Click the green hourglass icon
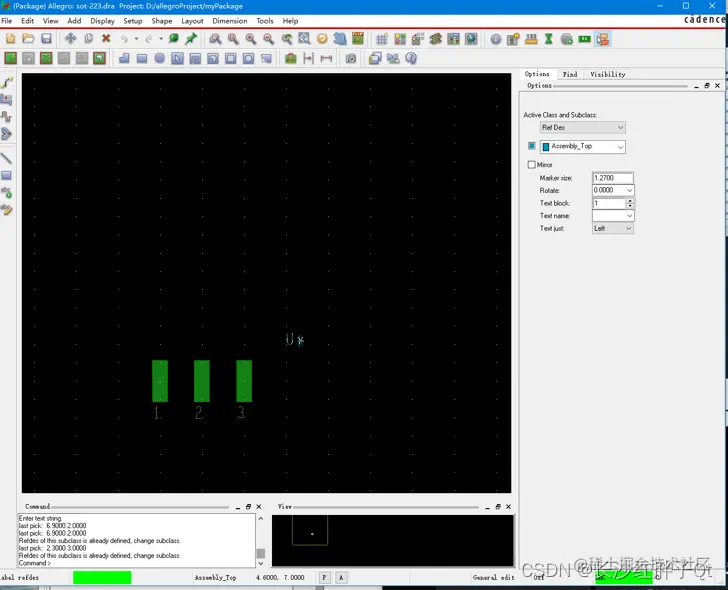The width and height of the screenshot is (728, 590). coord(548,39)
